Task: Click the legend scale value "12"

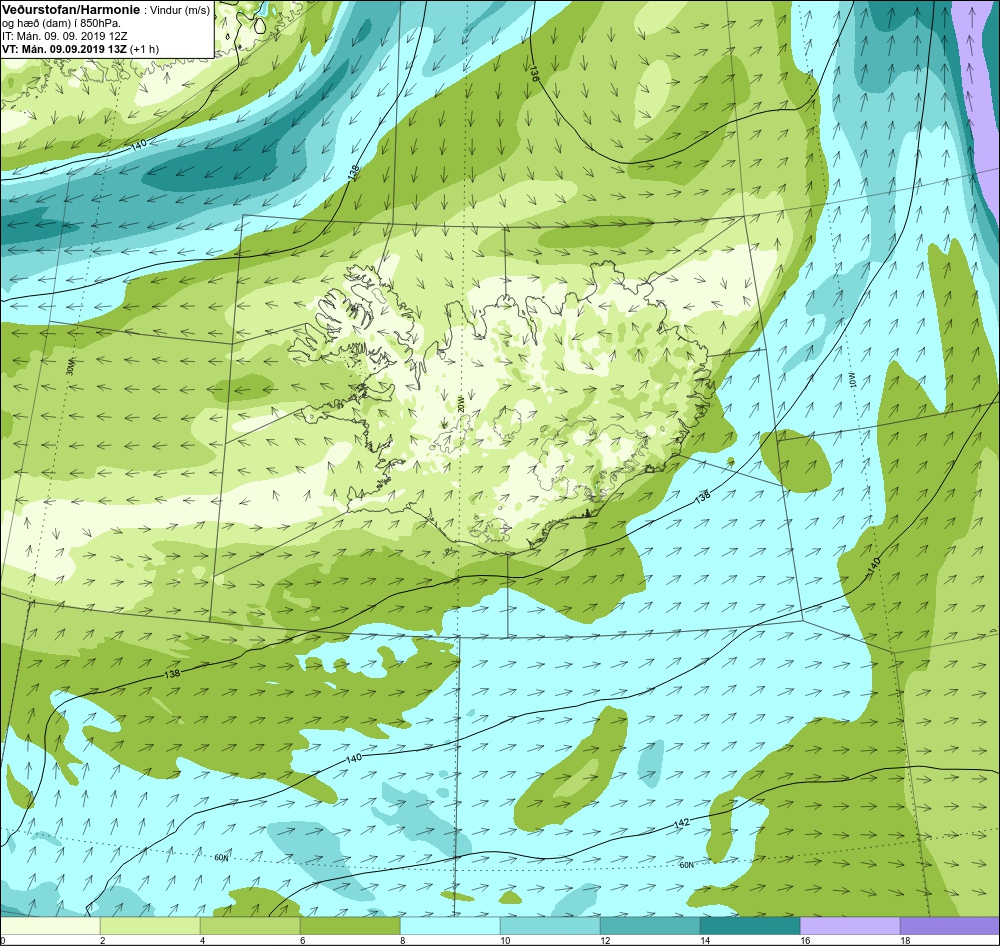Action: tap(605, 940)
